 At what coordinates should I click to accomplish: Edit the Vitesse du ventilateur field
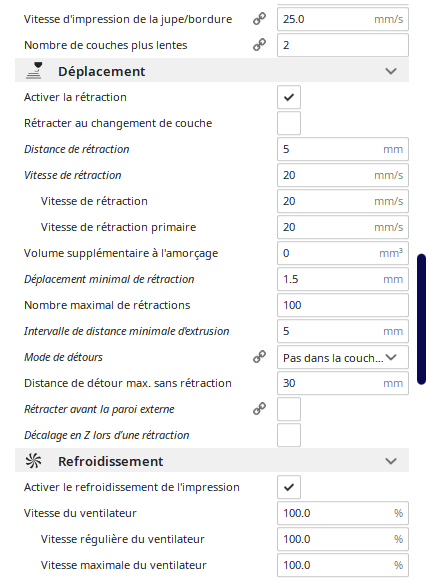(x=343, y=513)
